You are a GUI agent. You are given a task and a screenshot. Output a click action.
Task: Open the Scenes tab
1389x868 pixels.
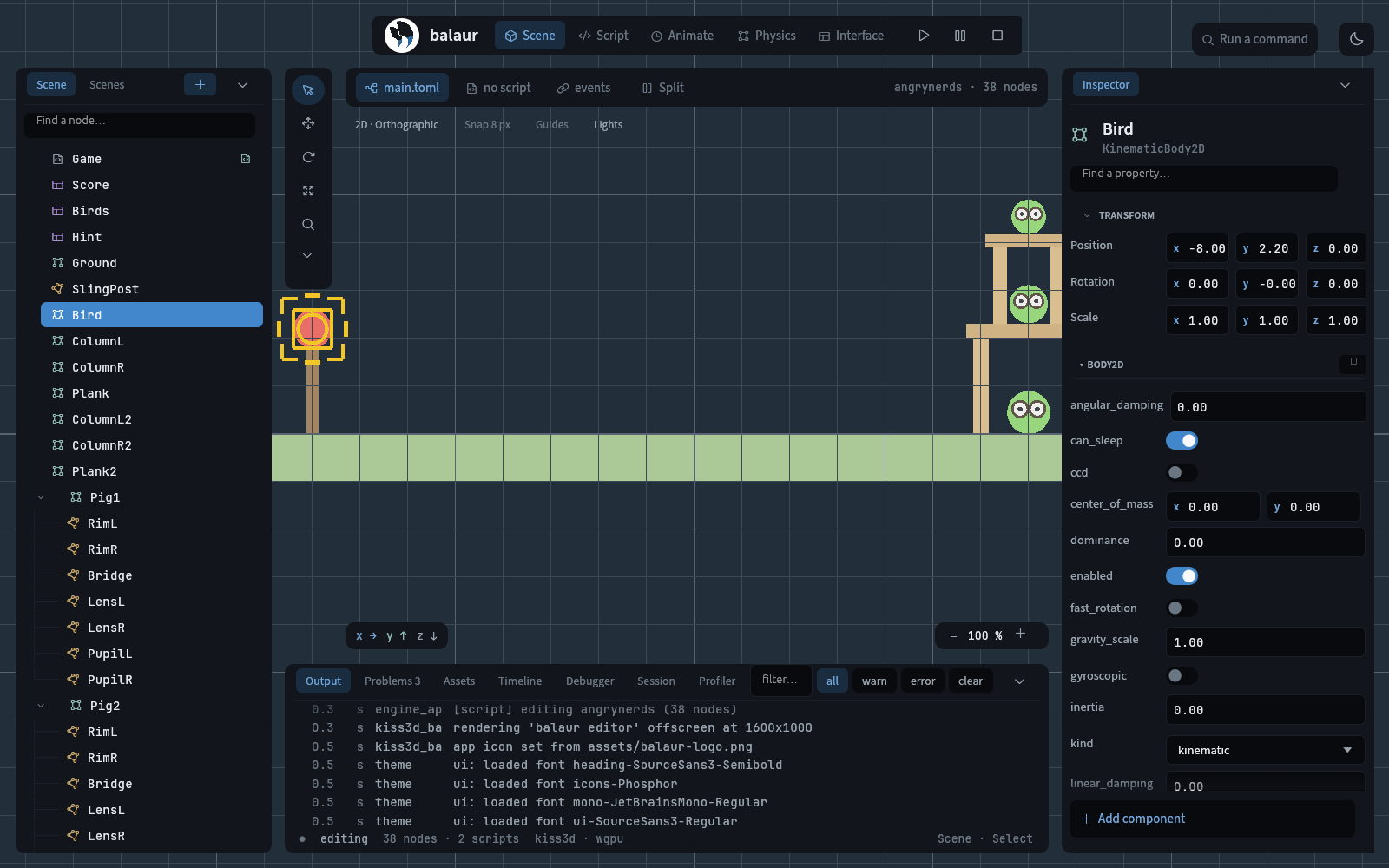[x=107, y=84]
